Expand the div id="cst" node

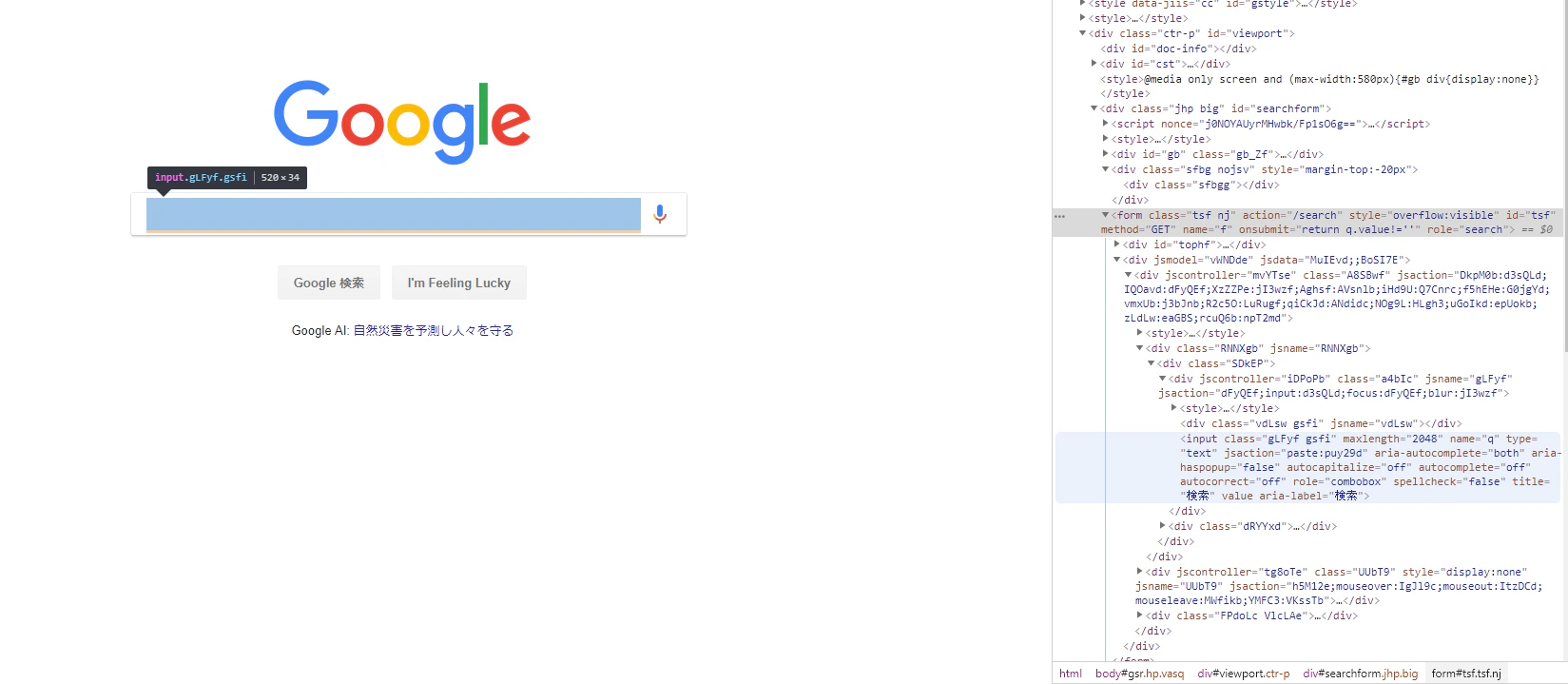(1094, 64)
